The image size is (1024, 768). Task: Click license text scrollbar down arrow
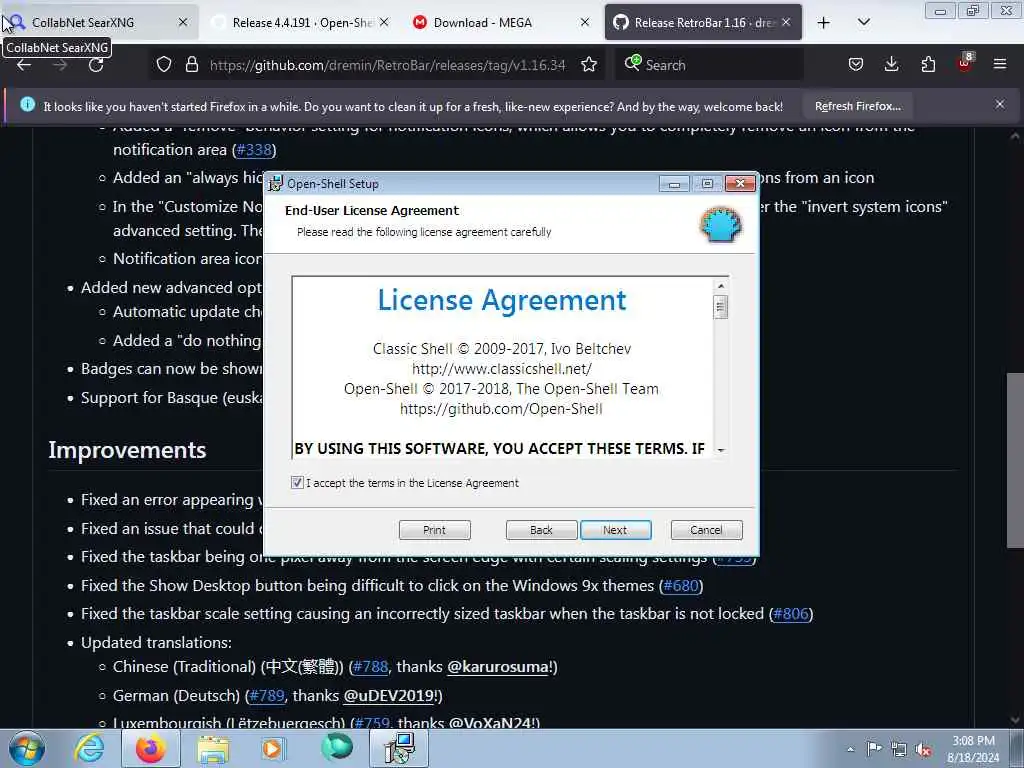click(721, 450)
